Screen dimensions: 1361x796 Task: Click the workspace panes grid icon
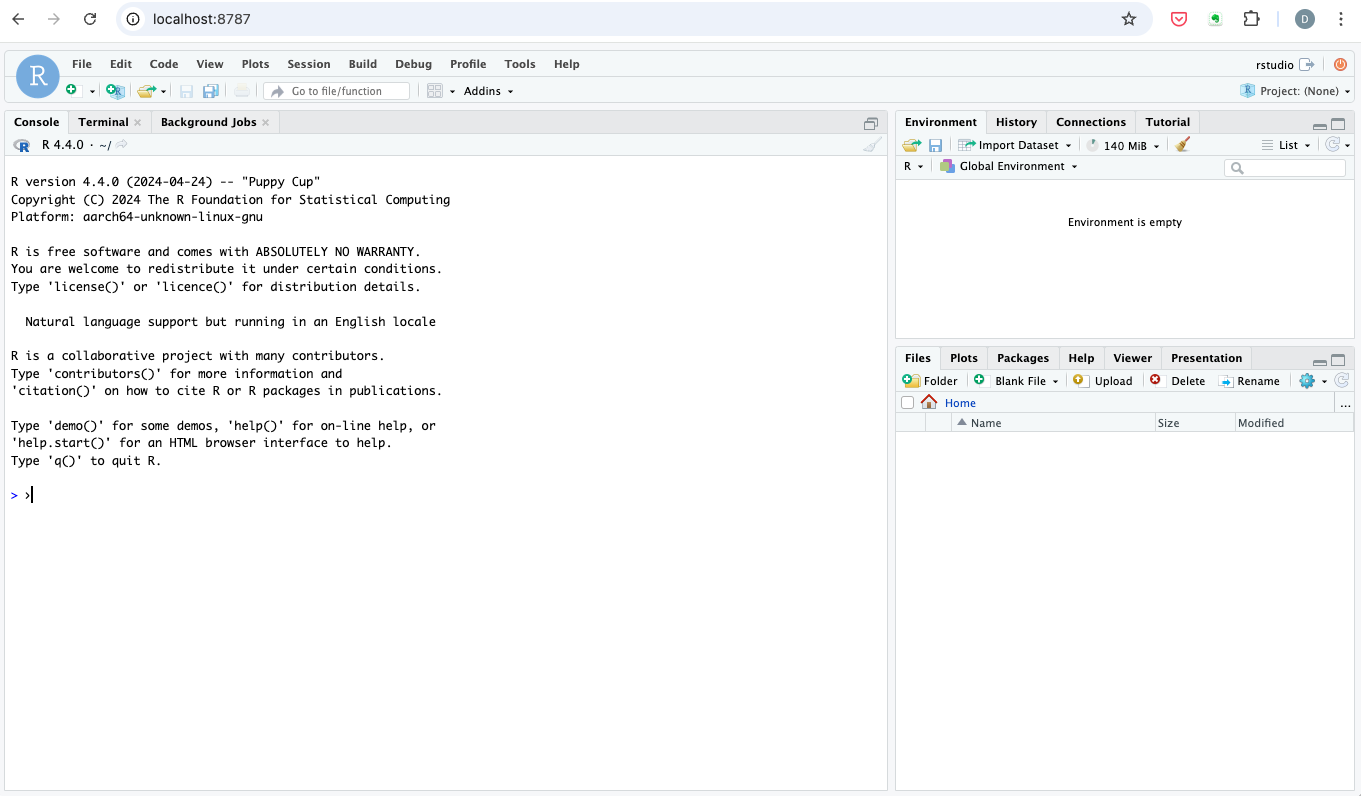(434, 91)
